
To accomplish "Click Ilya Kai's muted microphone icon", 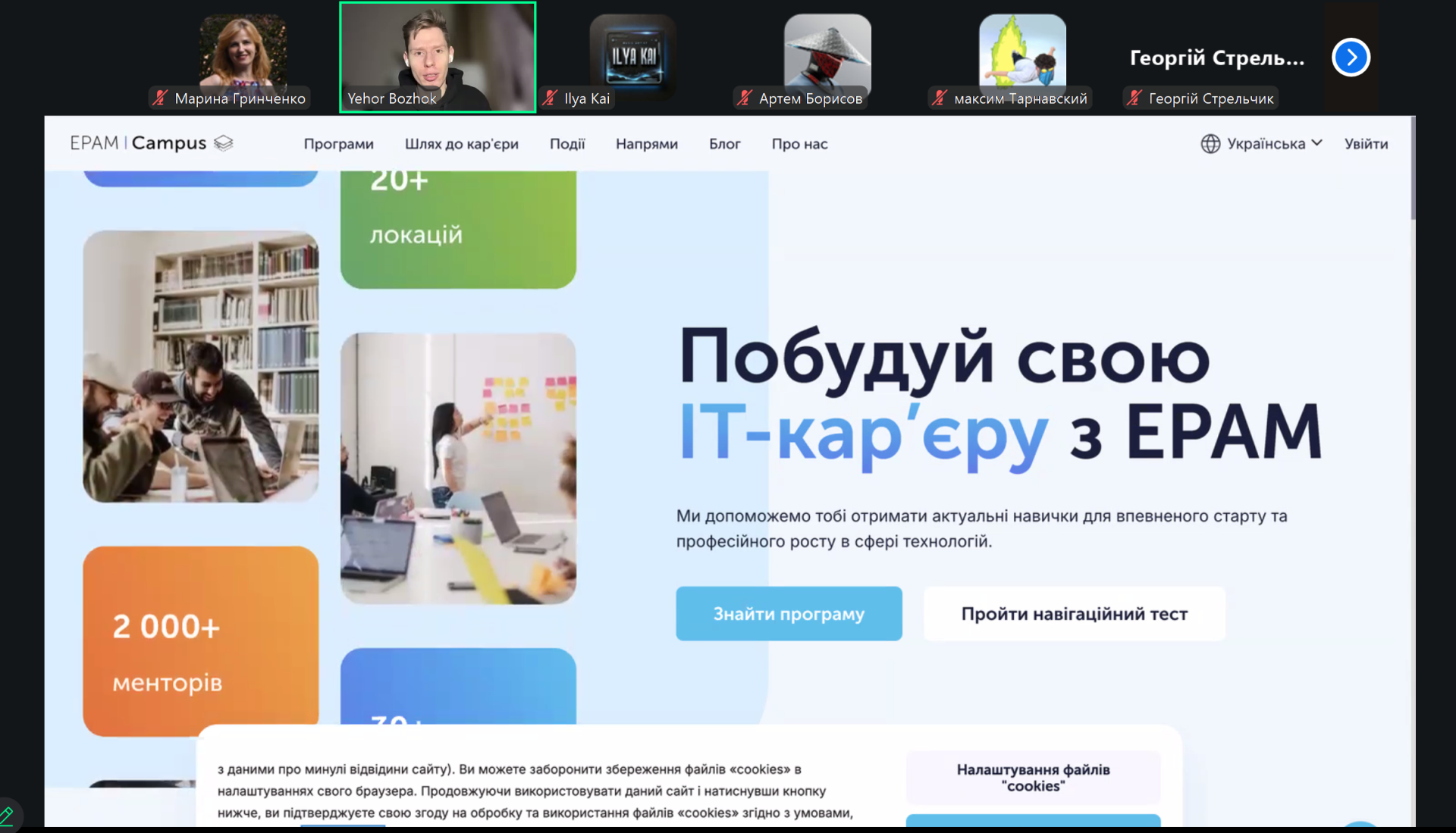I will coord(550,98).
